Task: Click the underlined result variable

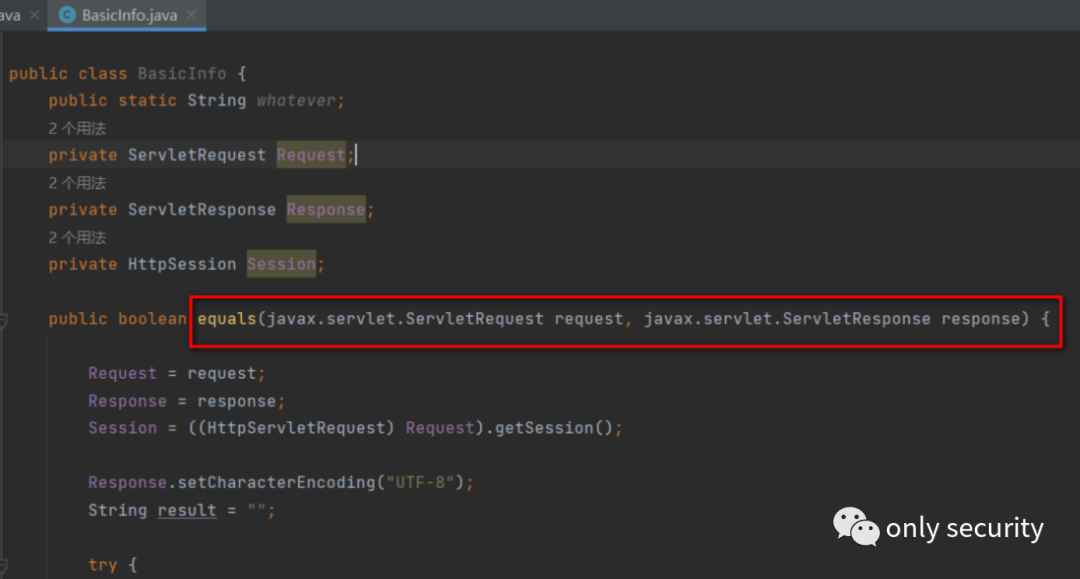Action: coord(187,510)
